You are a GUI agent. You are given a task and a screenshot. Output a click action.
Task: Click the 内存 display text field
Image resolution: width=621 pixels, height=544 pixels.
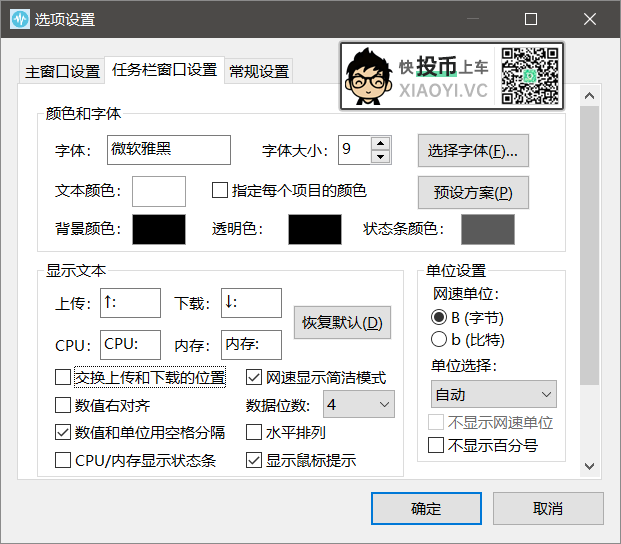point(251,345)
